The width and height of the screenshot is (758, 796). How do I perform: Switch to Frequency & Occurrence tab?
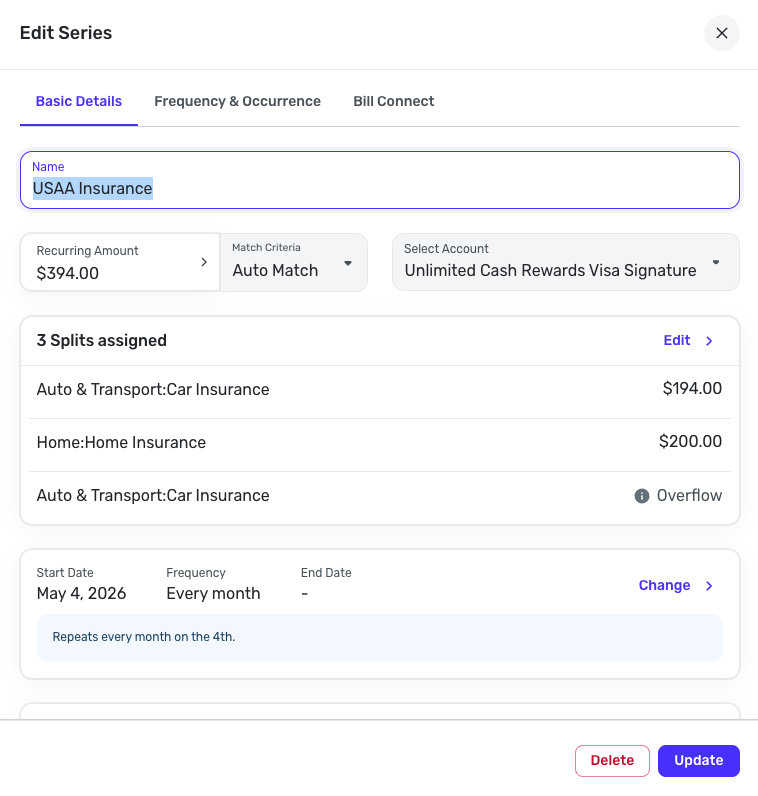point(237,101)
